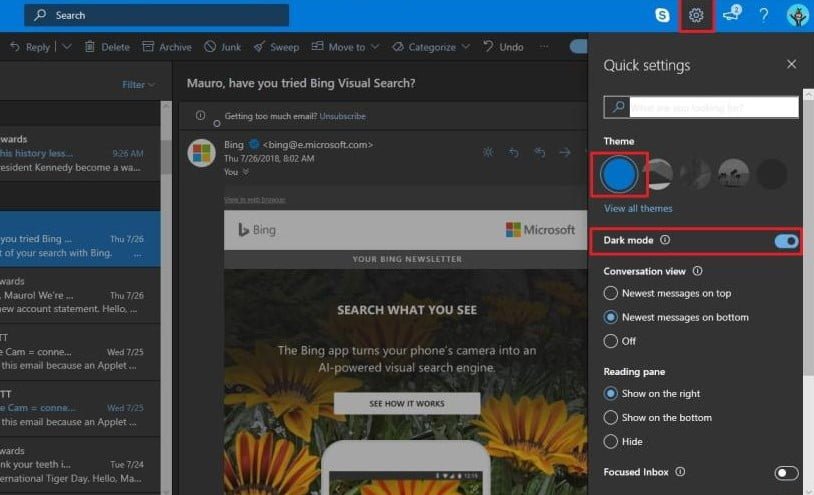This screenshot has width=814, height=495.
Task: Click Sweep in the toolbar
Action: (276, 47)
